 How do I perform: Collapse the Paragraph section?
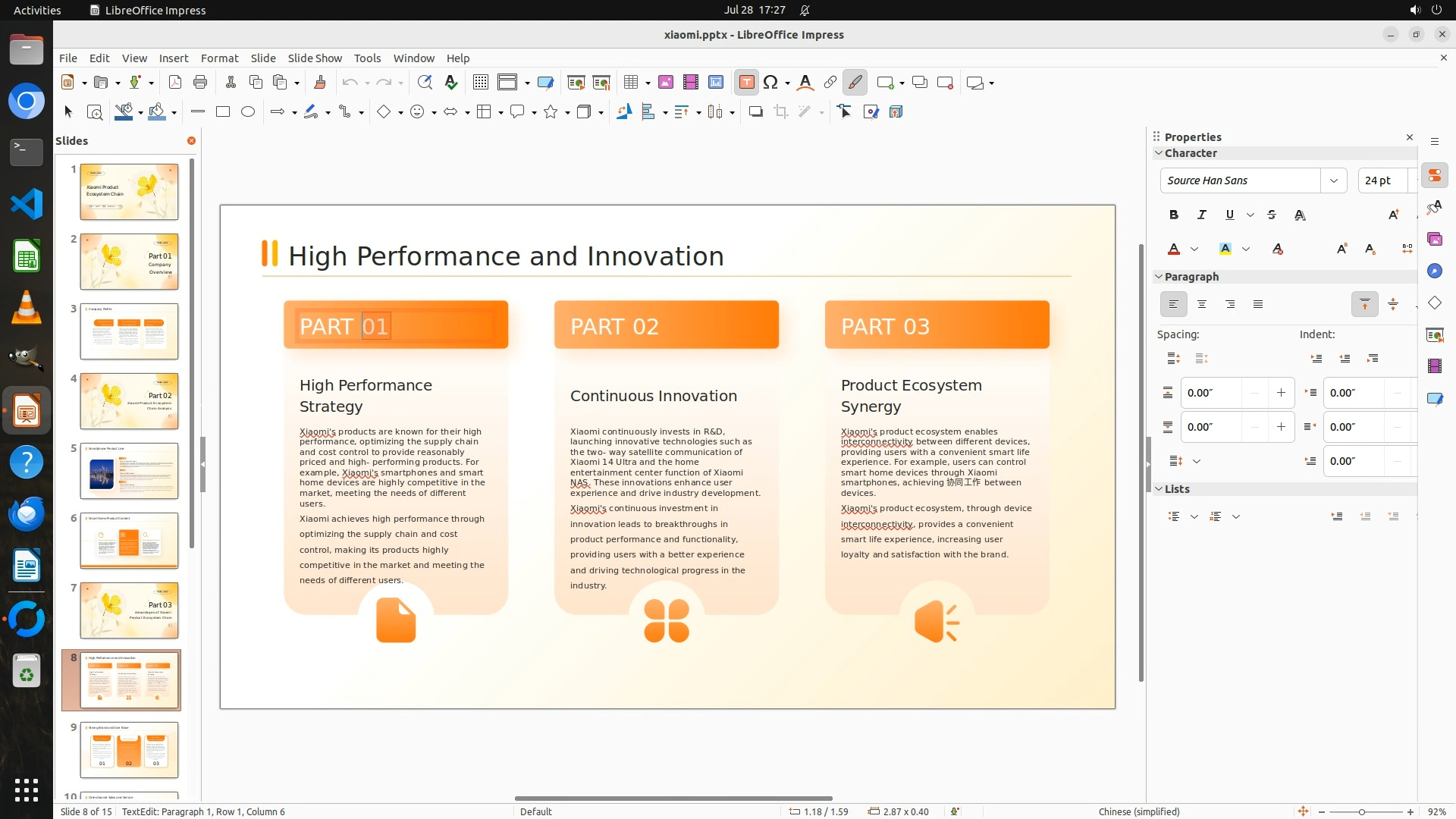tap(1159, 277)
